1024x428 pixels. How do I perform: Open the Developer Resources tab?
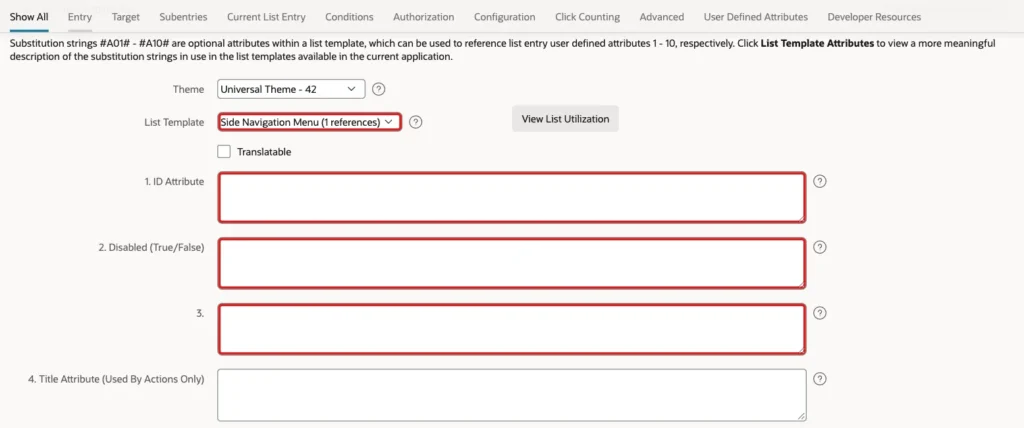tap(874, 17)
